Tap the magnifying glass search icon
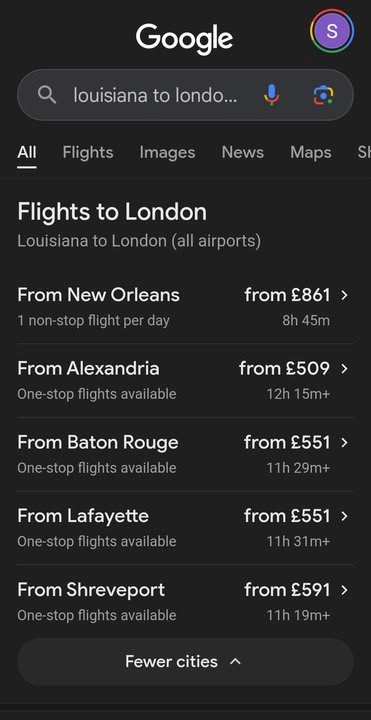The image size is (371, 720). 46,95
